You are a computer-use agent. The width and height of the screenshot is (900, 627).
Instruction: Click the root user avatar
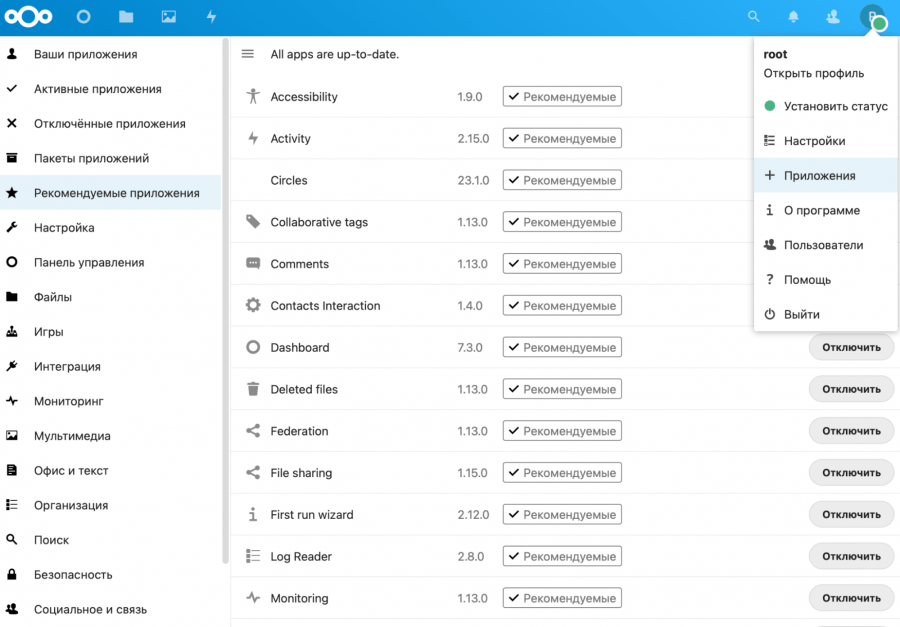(872, 17)
